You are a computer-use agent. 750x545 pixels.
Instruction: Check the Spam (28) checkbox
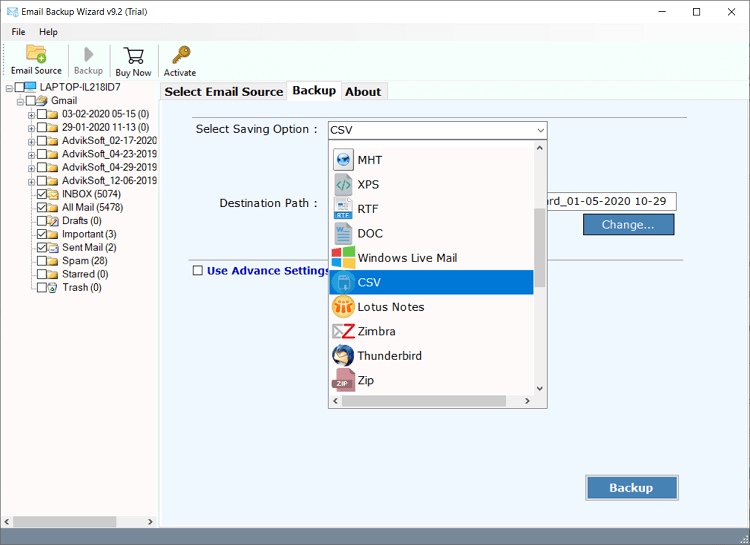(x=42, y=261)
